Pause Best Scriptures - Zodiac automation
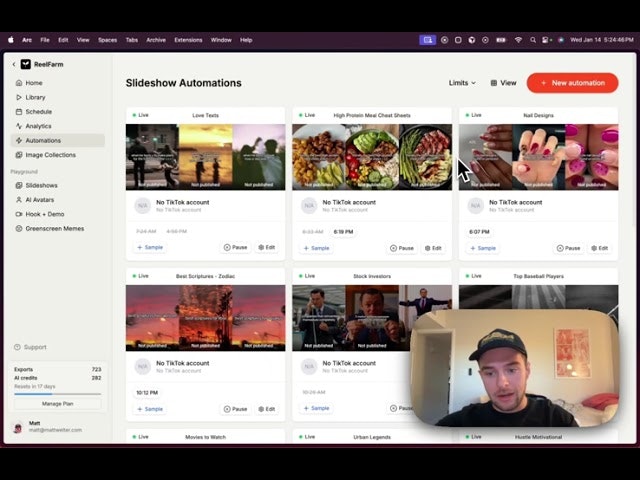This screenshot has height=480, width=640. [x=236, y=409]
